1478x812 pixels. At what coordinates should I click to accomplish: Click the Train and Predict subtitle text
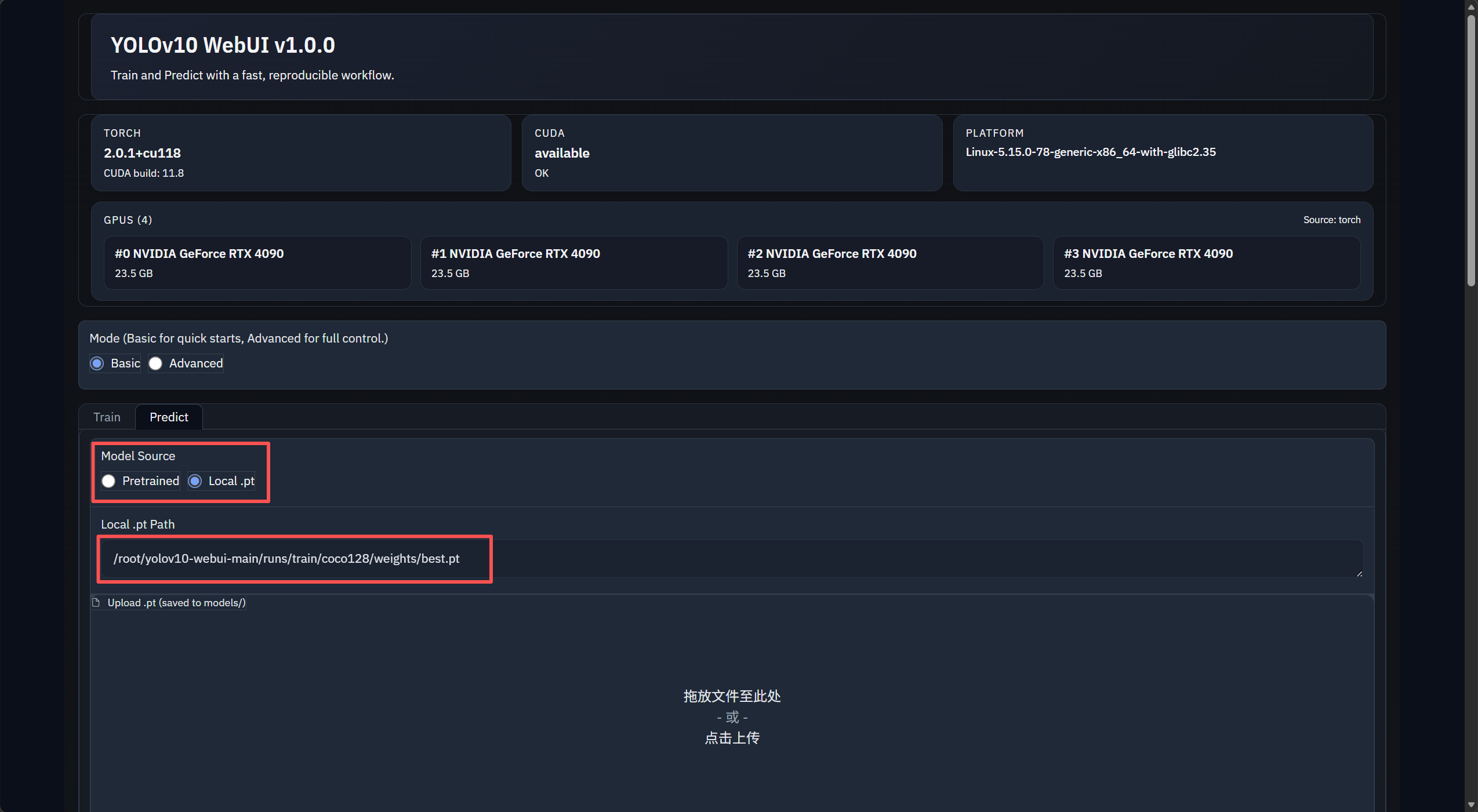pyautogui.click(x=252, y=75)
